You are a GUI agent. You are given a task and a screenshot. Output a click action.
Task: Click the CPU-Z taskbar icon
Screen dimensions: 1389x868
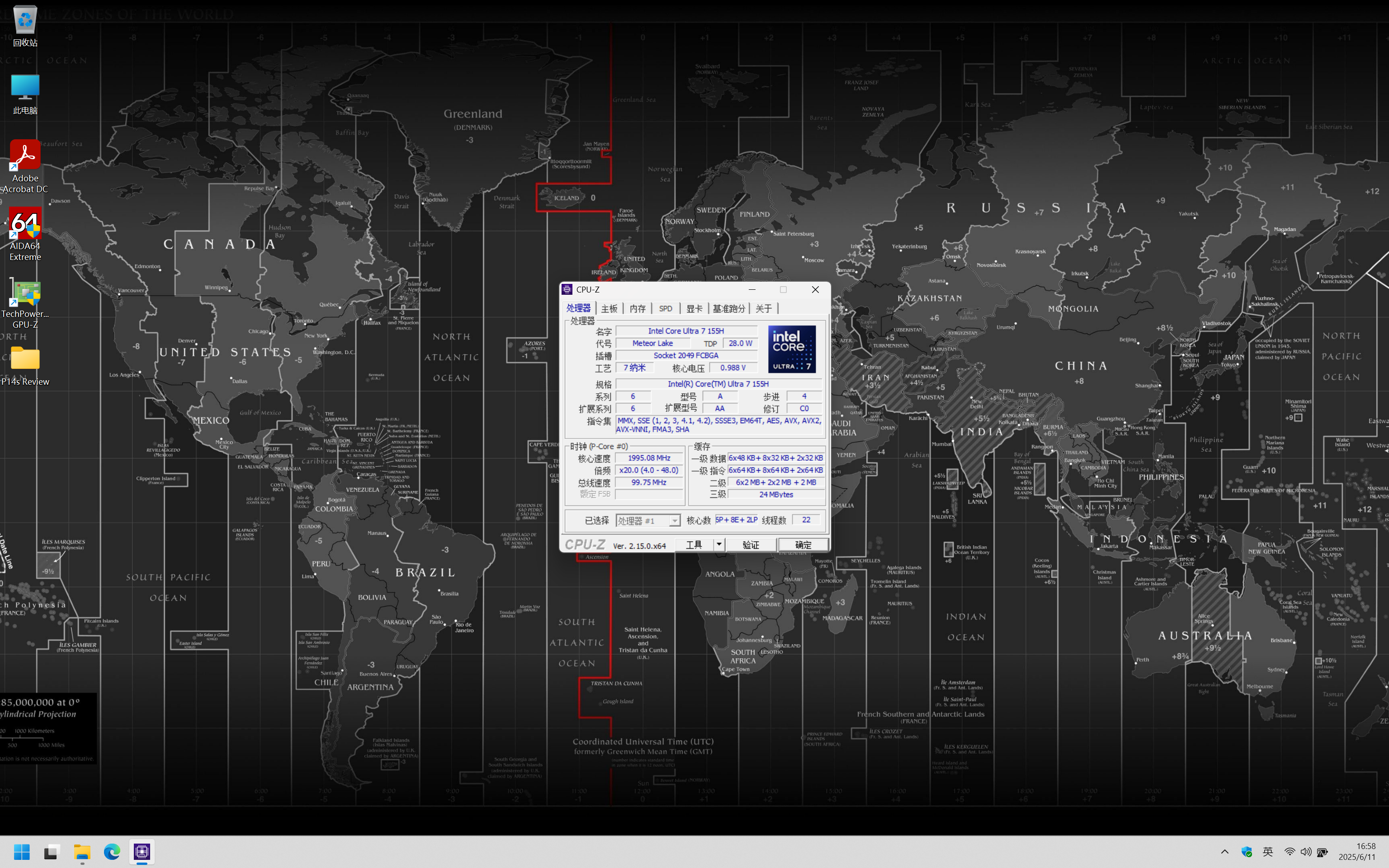coord(142,852)
